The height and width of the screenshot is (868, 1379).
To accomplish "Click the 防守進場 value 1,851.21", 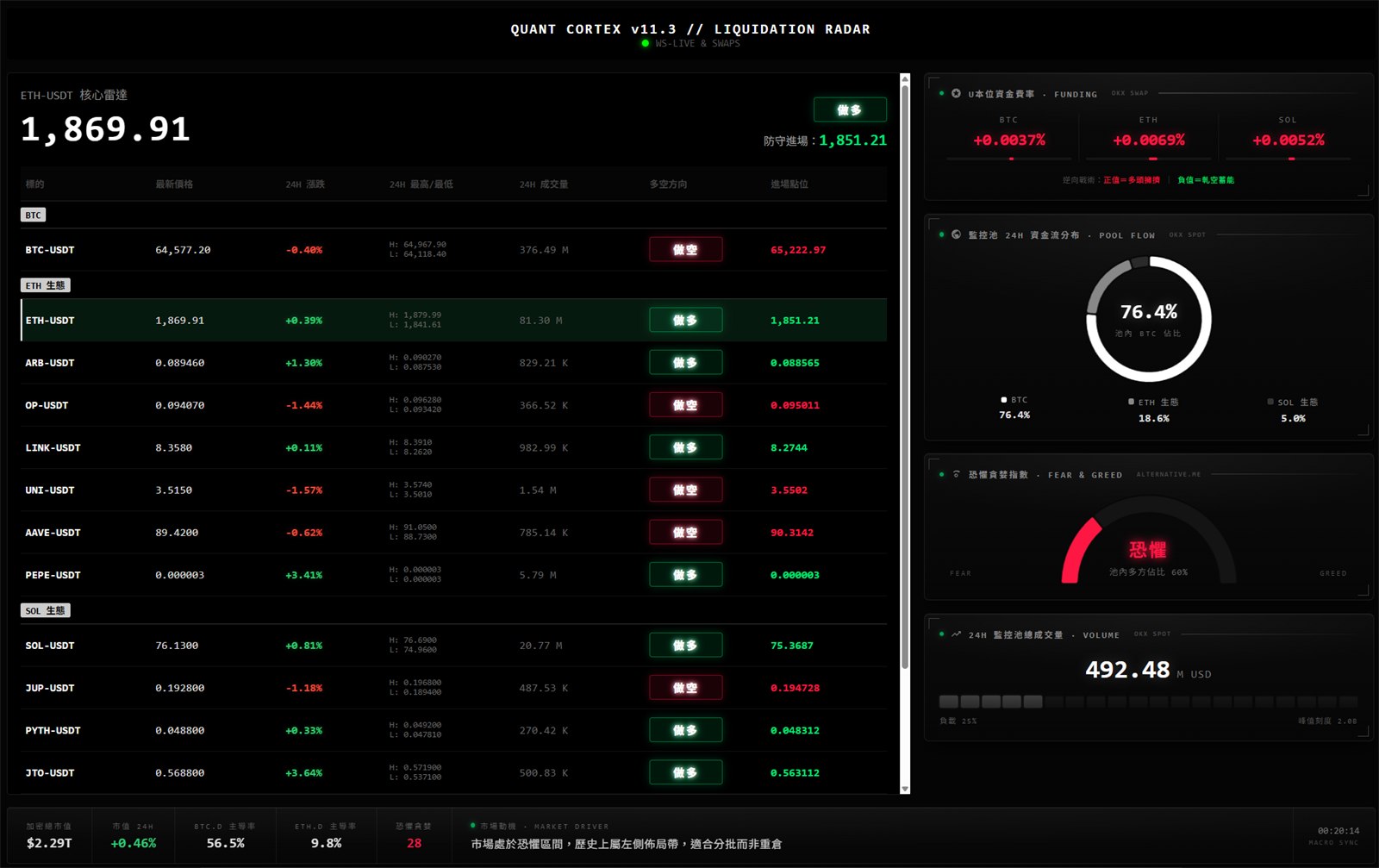I will click(852, 141).
